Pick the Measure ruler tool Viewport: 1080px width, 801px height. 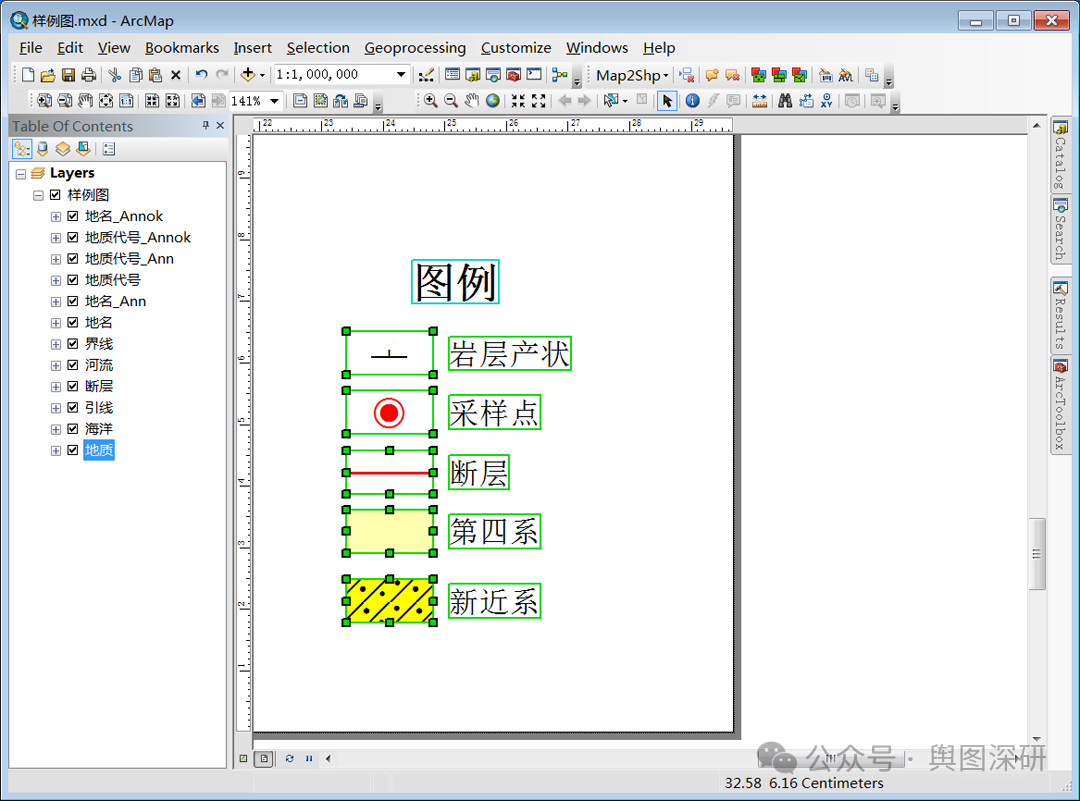tap(759, 101)
